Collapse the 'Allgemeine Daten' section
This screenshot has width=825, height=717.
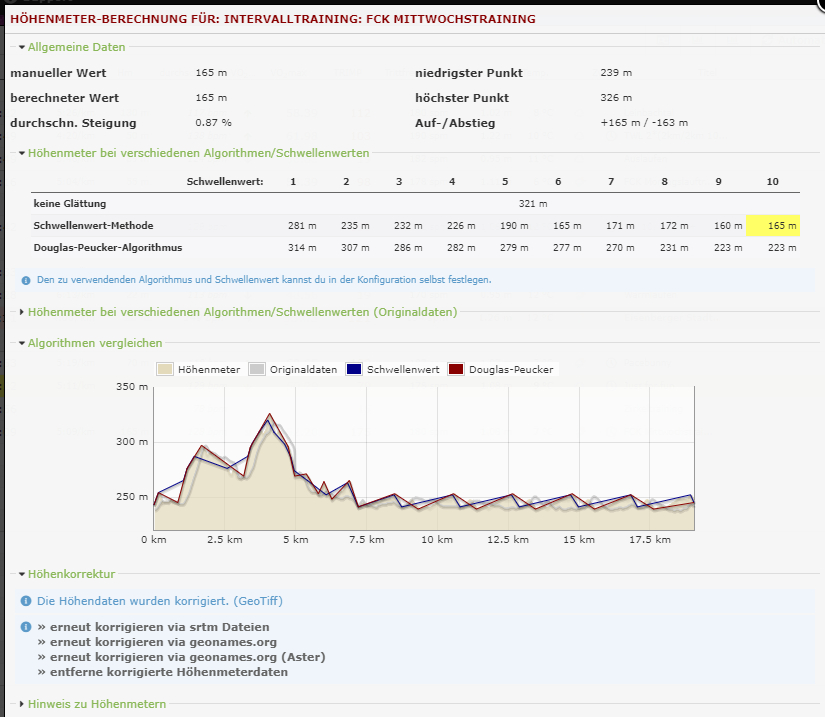[76, 47]
